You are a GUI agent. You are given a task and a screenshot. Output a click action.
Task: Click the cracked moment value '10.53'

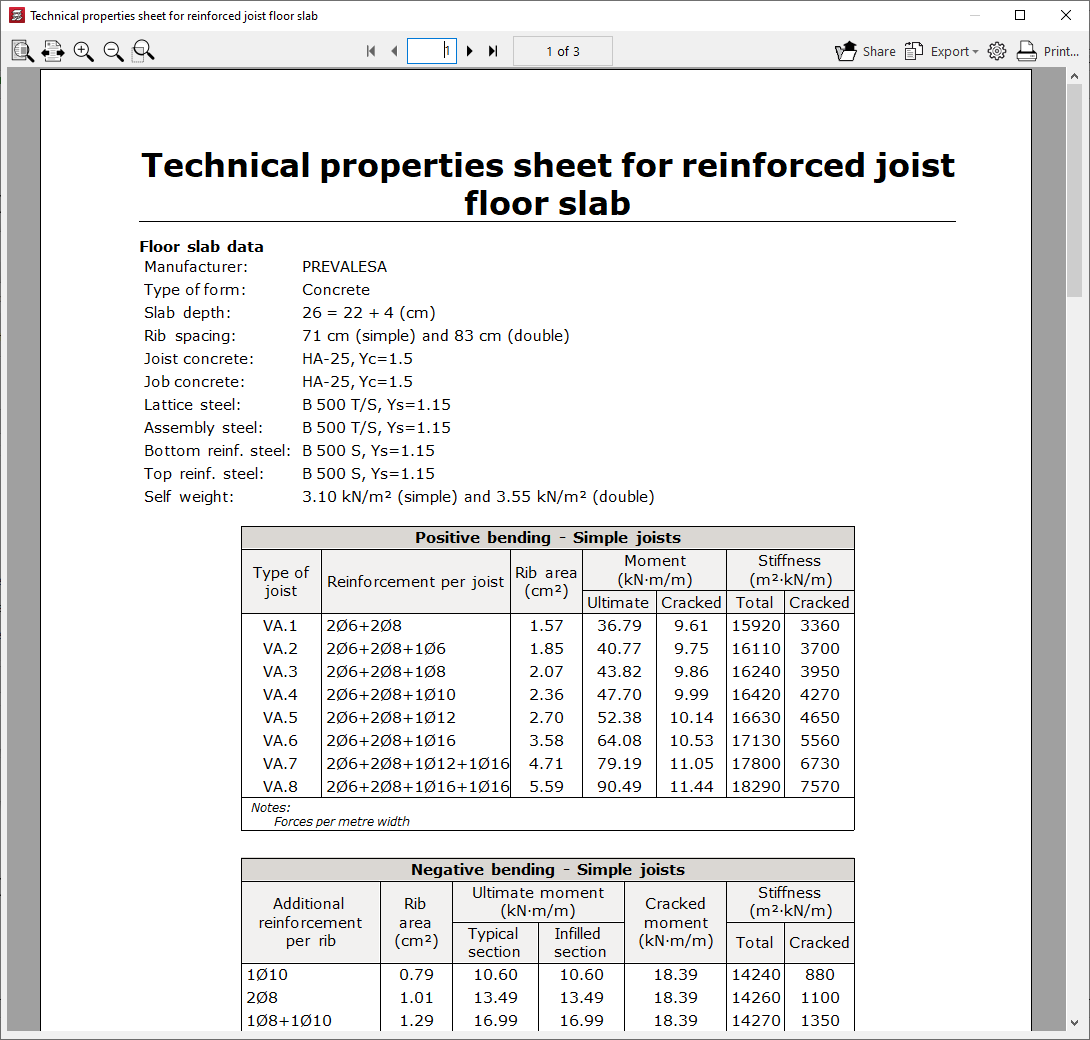(691, 740)
